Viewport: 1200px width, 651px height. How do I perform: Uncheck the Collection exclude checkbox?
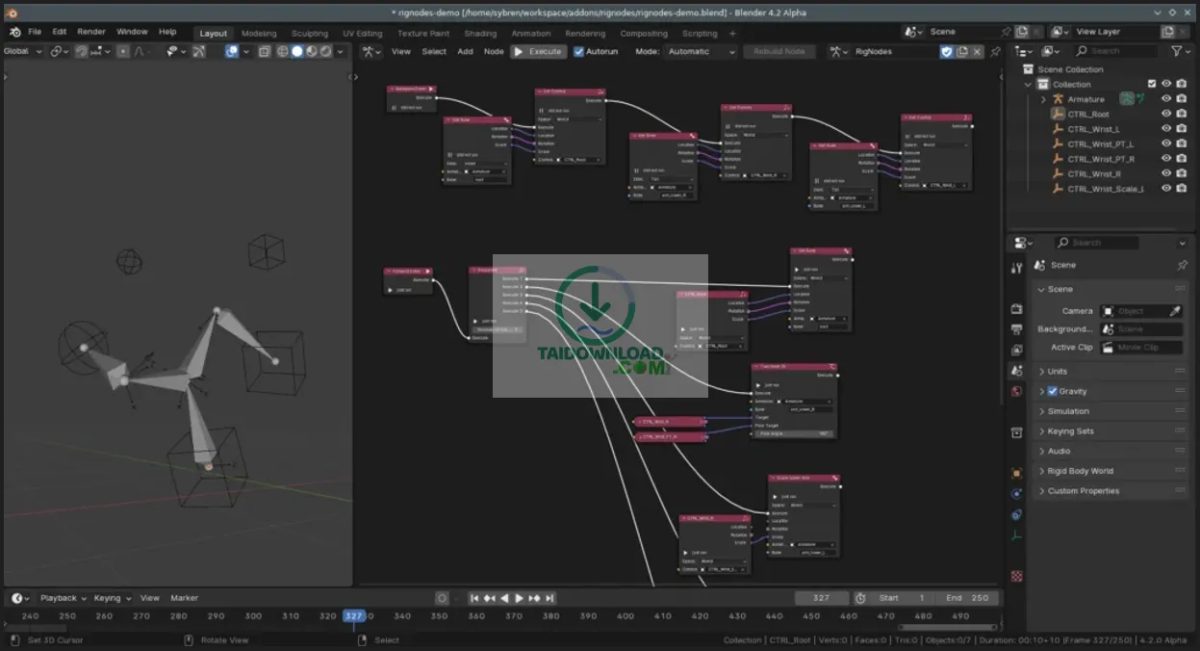tap(1152, 84)
